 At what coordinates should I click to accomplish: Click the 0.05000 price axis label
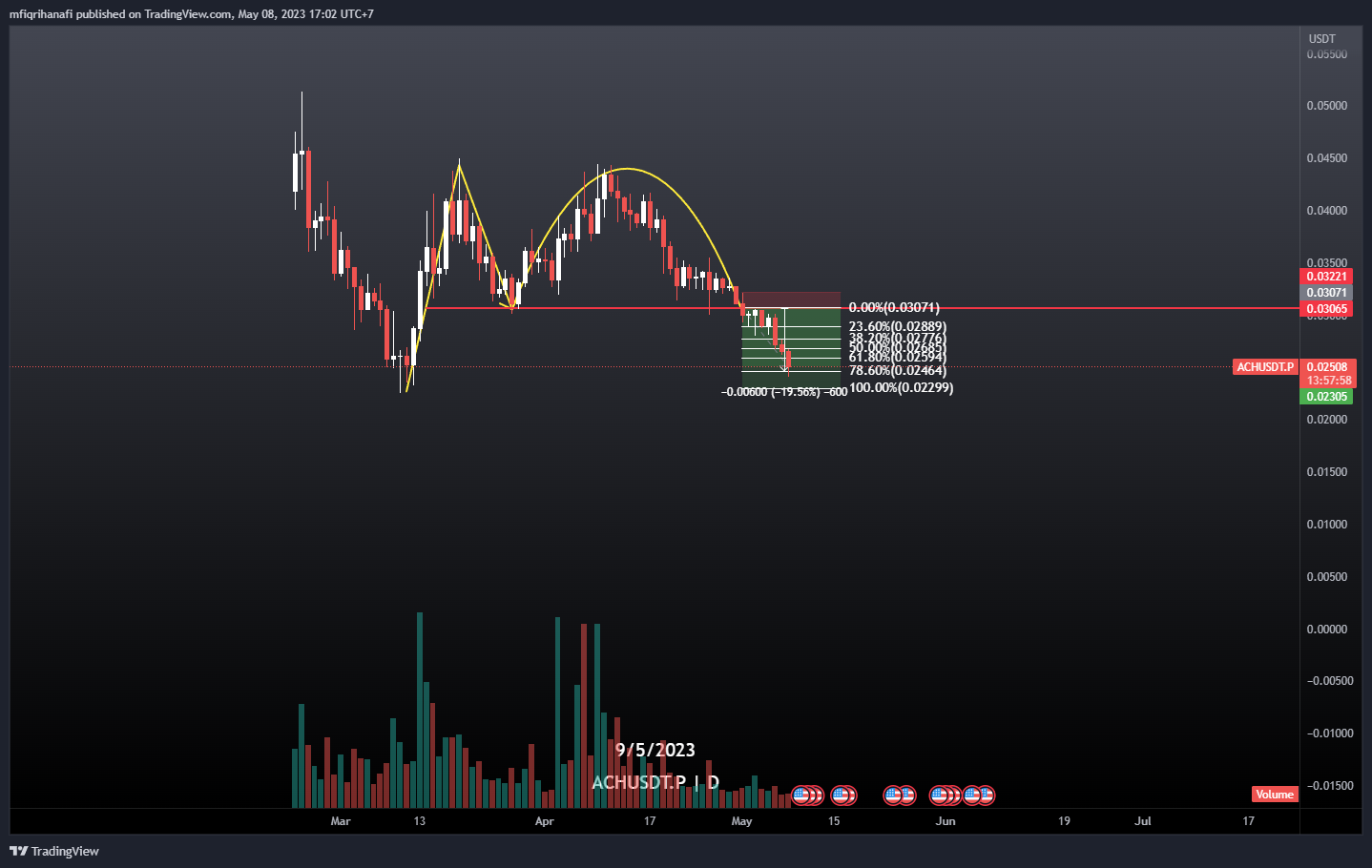pos(1327,106)
